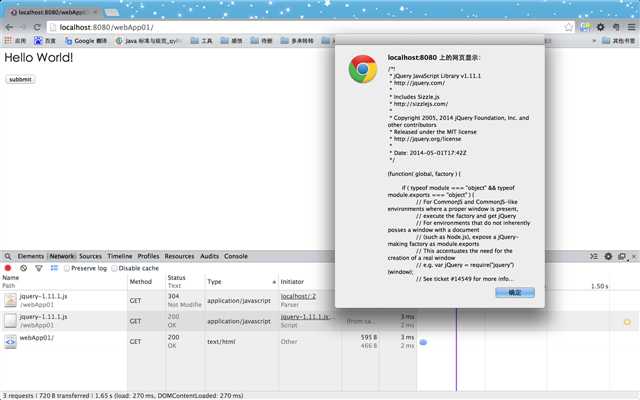Switch to the Console tab
Screen dimensions: 640x400
pyautogui.click(x=236, y=256)
